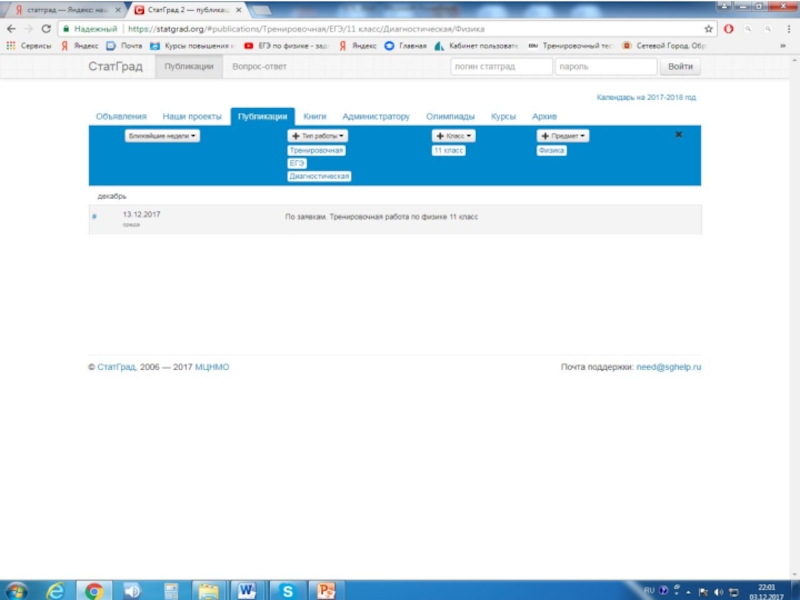Screen dimensions: 800x600
Task: Click the RU language indicator in tray
Action: point(649,591)
